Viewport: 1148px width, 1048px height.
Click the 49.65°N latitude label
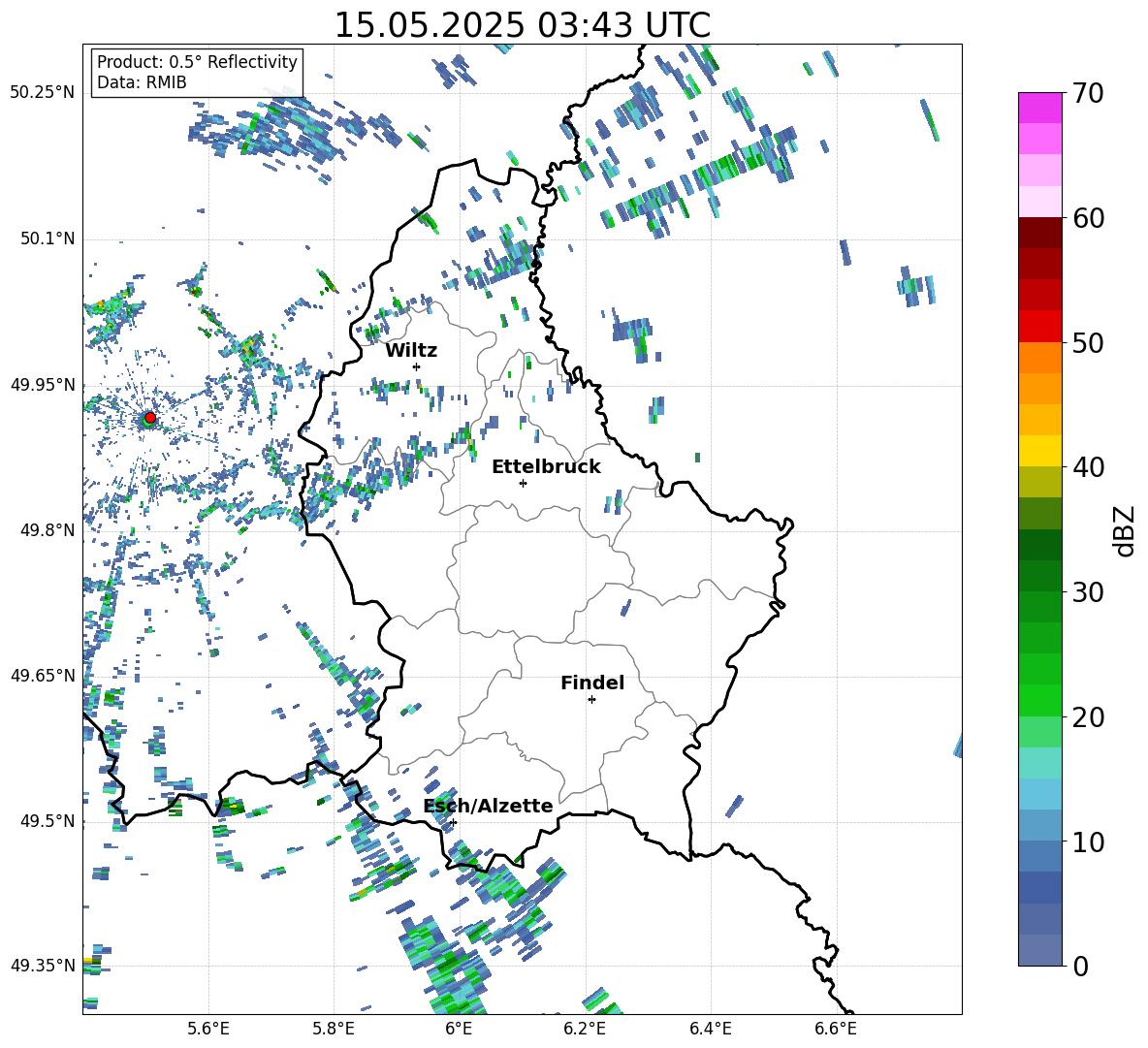43,676
